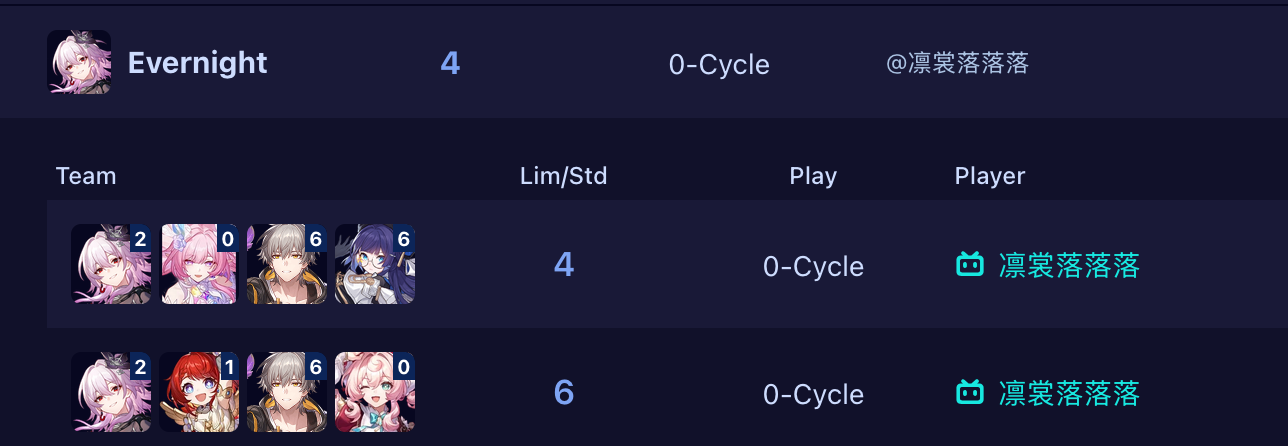Click the Player column header

tap(990, 176)
